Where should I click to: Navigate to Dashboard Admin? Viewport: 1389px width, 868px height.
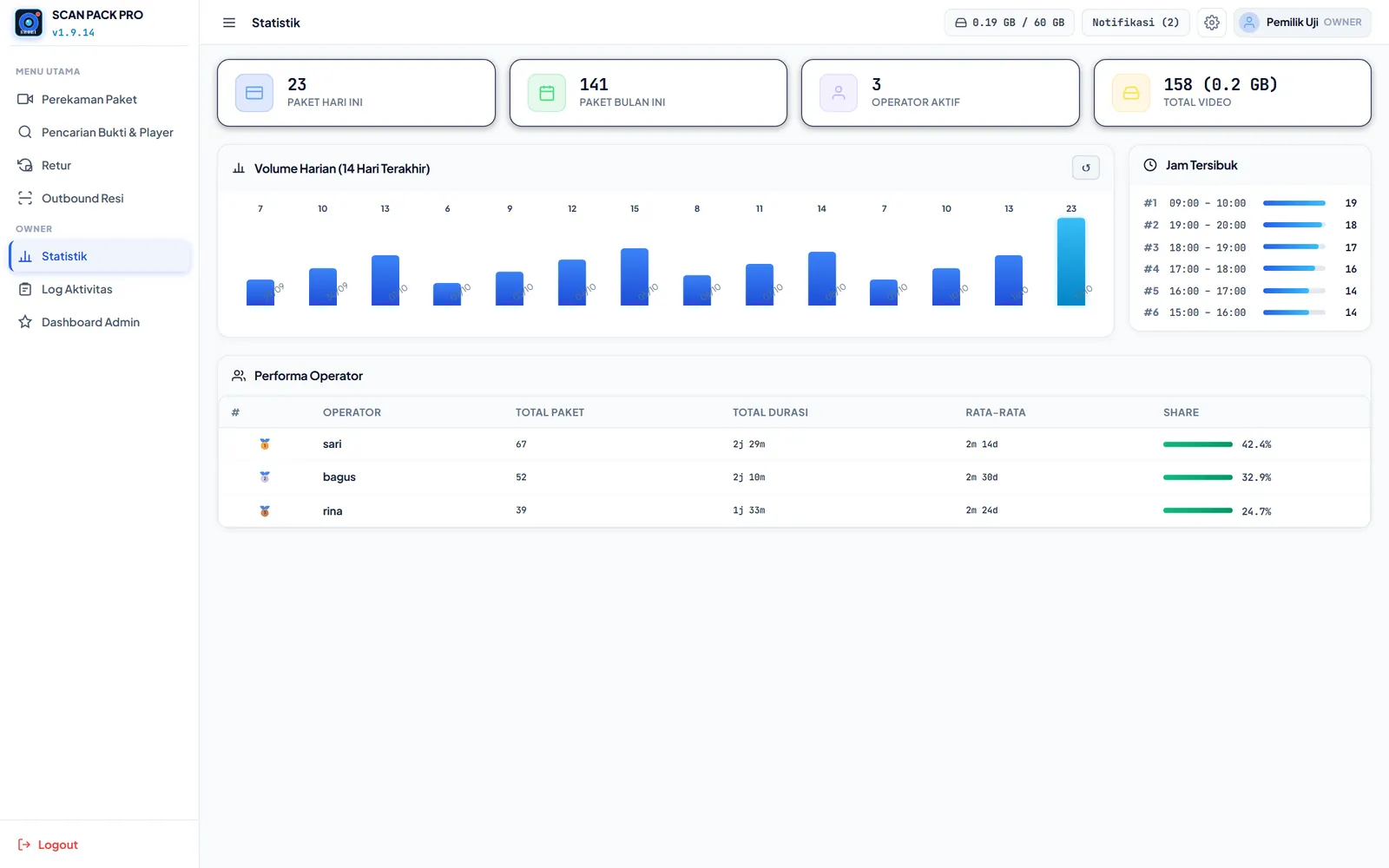pyautogui.click(x=99, y=322)
